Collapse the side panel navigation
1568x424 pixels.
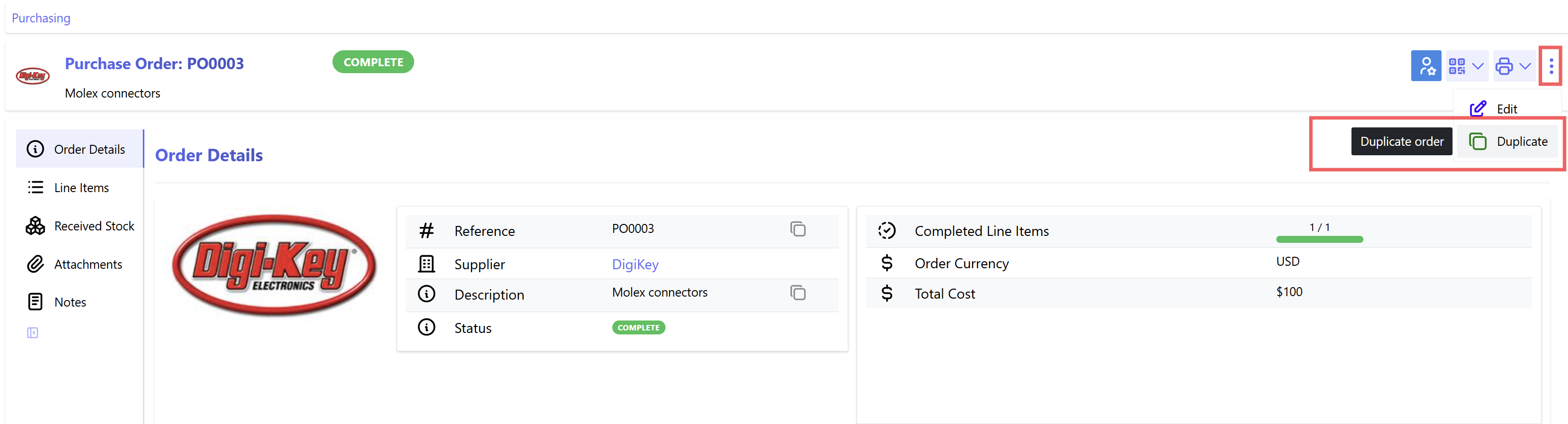tap(33, 333)
